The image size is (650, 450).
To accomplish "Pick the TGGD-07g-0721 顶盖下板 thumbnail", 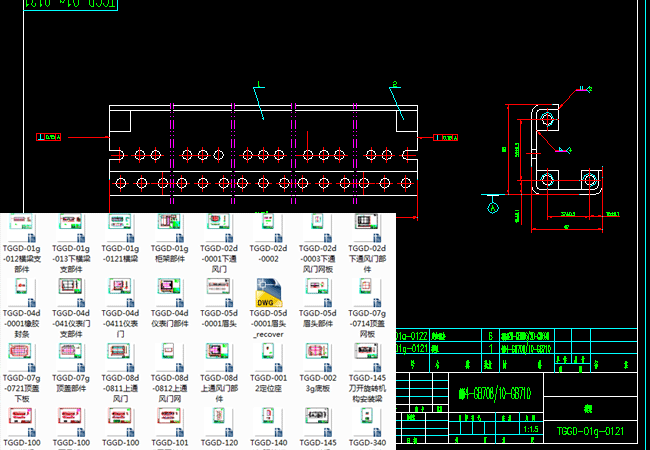I will click(x=20, y=352).
